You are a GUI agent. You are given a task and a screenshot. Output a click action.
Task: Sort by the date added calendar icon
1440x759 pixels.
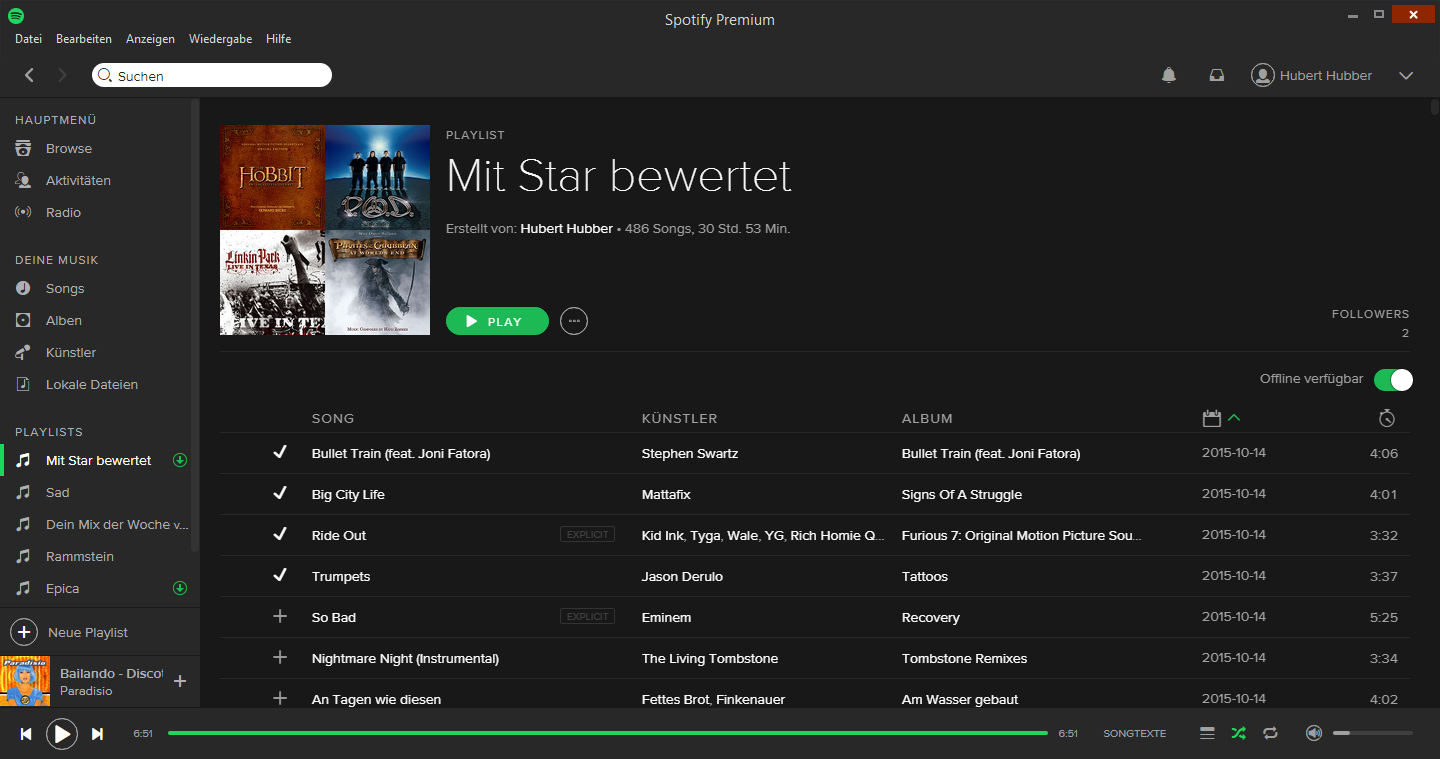click(x=1212, y=418)
